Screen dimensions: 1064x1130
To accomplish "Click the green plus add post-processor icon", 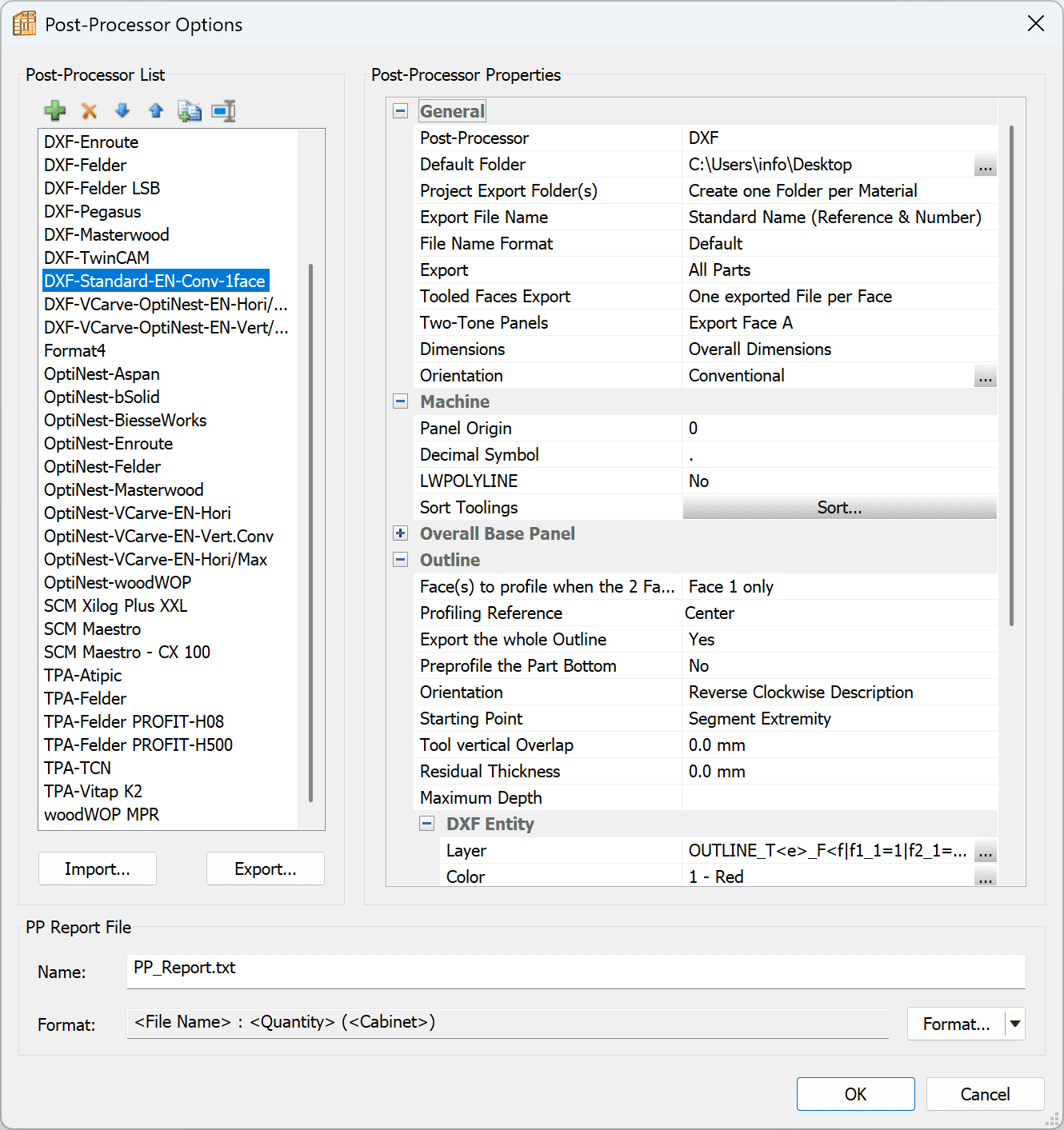I will [x=55, y=111].
